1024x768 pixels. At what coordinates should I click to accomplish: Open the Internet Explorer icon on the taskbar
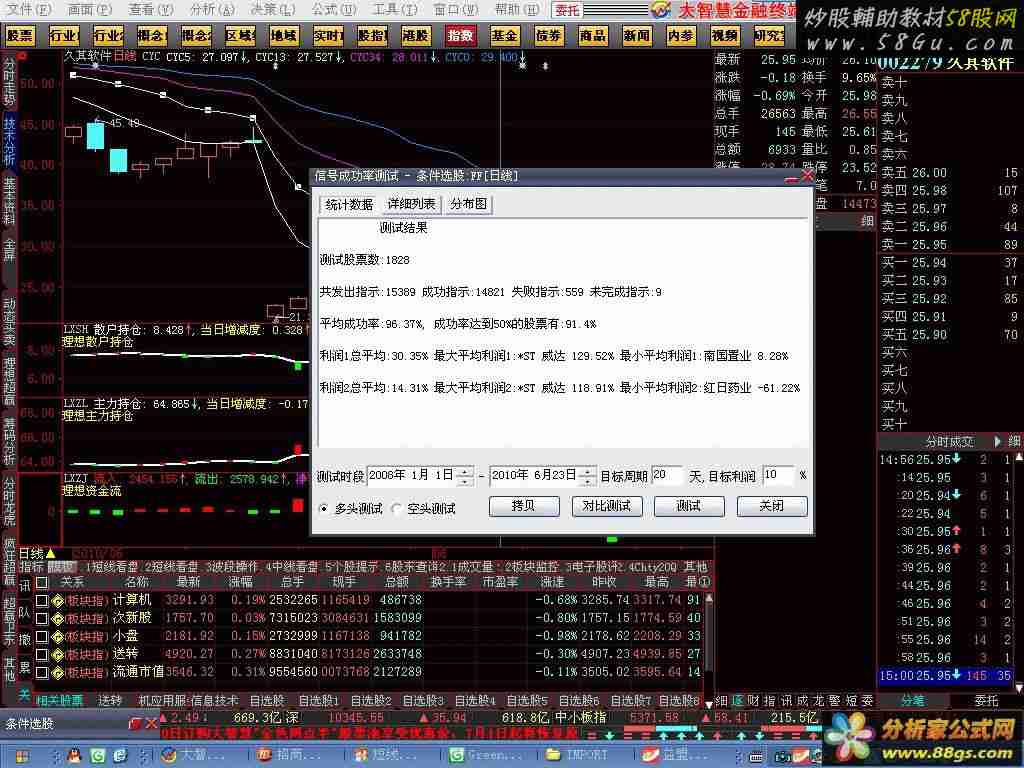pos(120,756)
